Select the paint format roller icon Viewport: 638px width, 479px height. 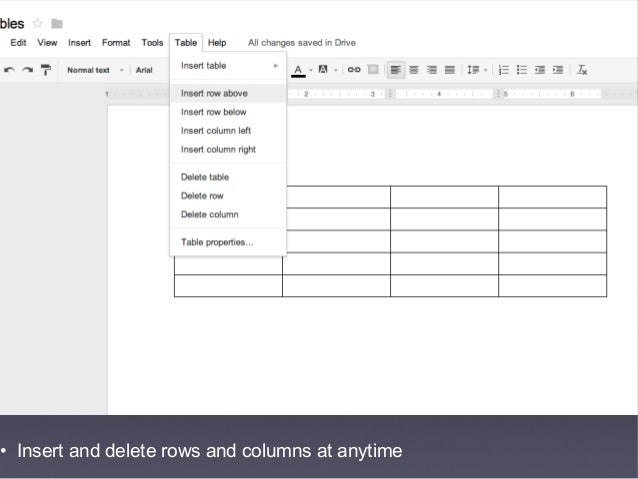click(45, 70)
